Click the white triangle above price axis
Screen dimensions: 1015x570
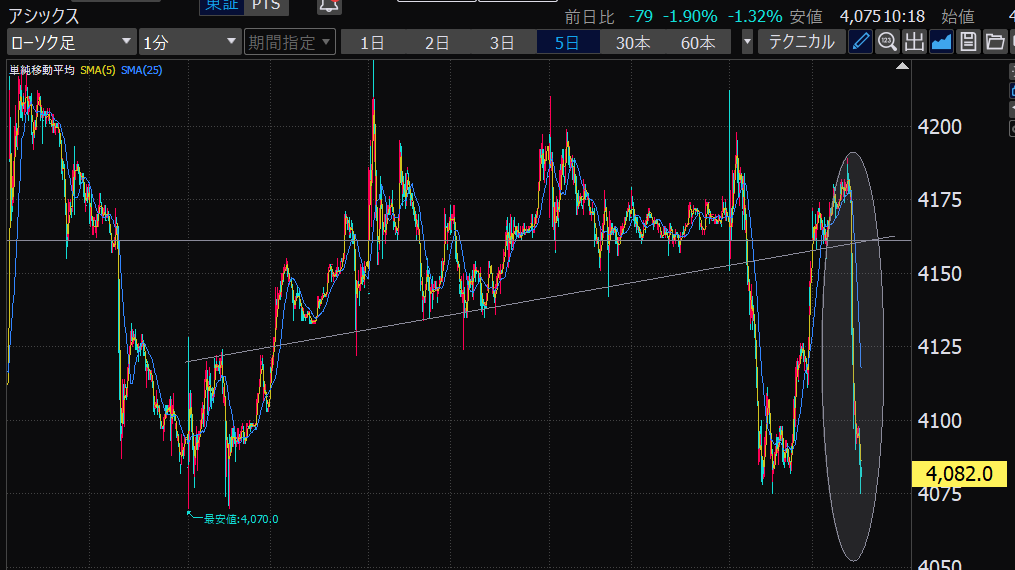[903, 67]
